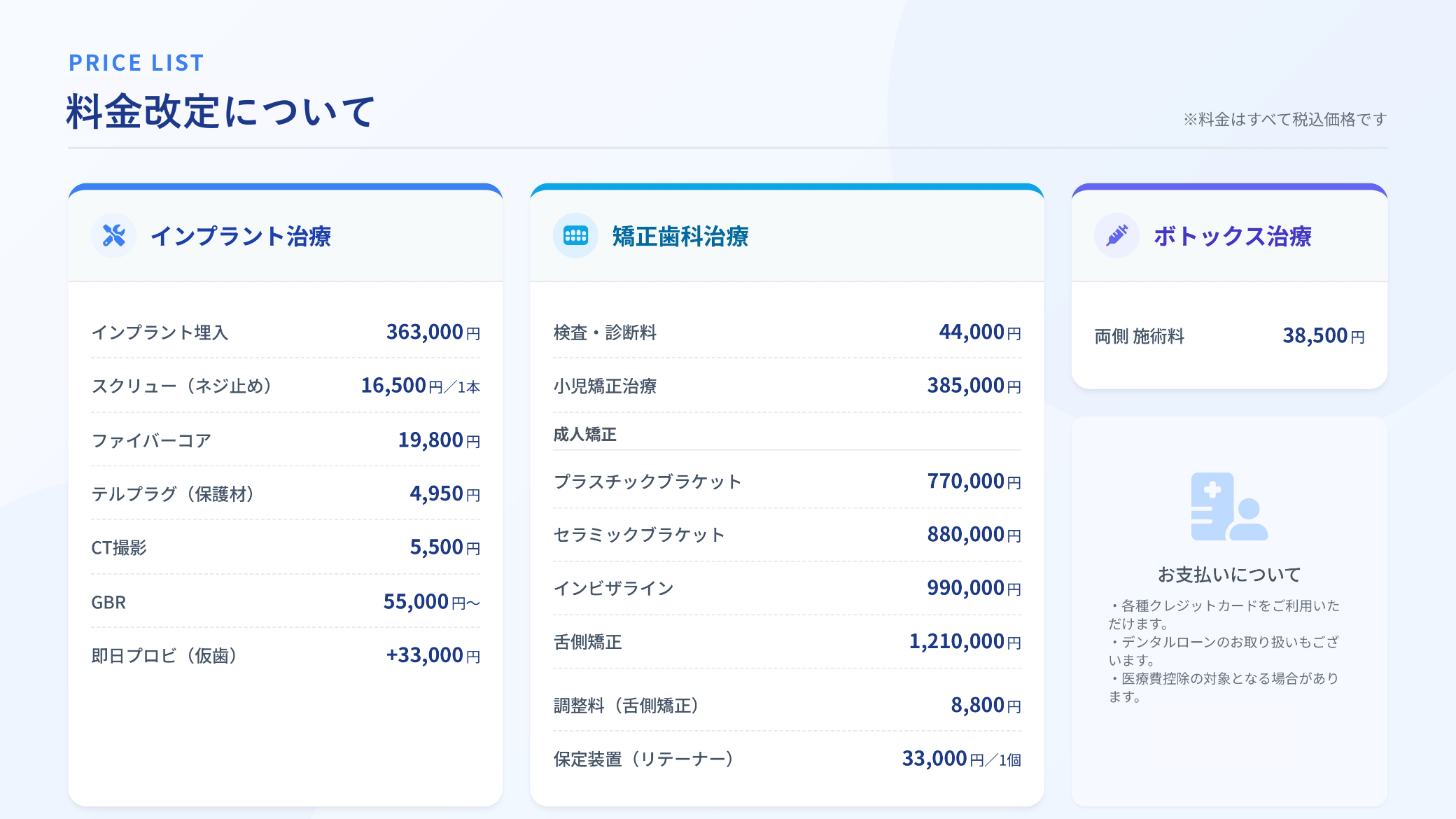Click the スクリュー（ネジ止め）row

click(286, 386)
